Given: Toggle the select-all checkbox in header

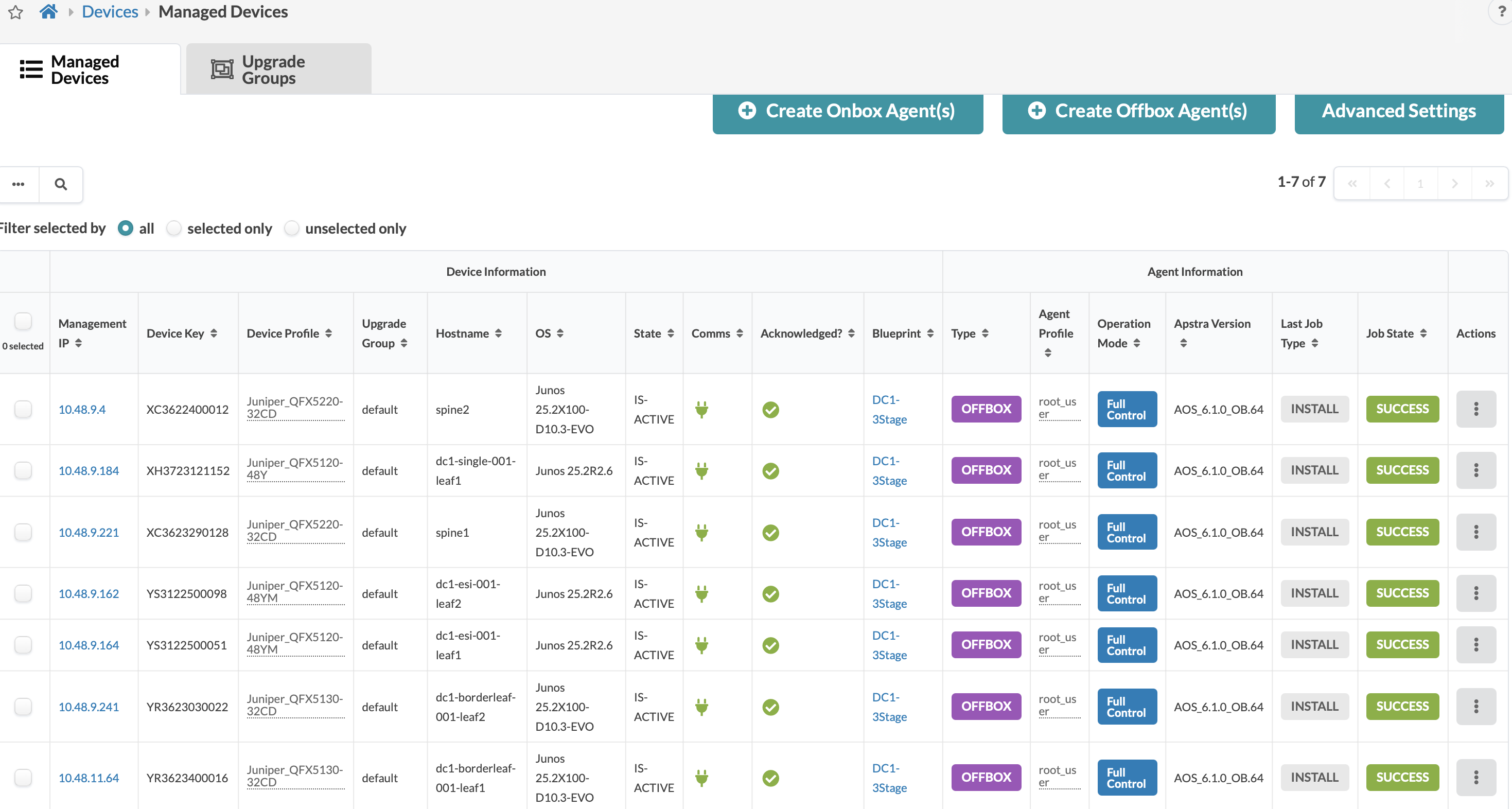Looking at the screenshot, I should [23, 321].
